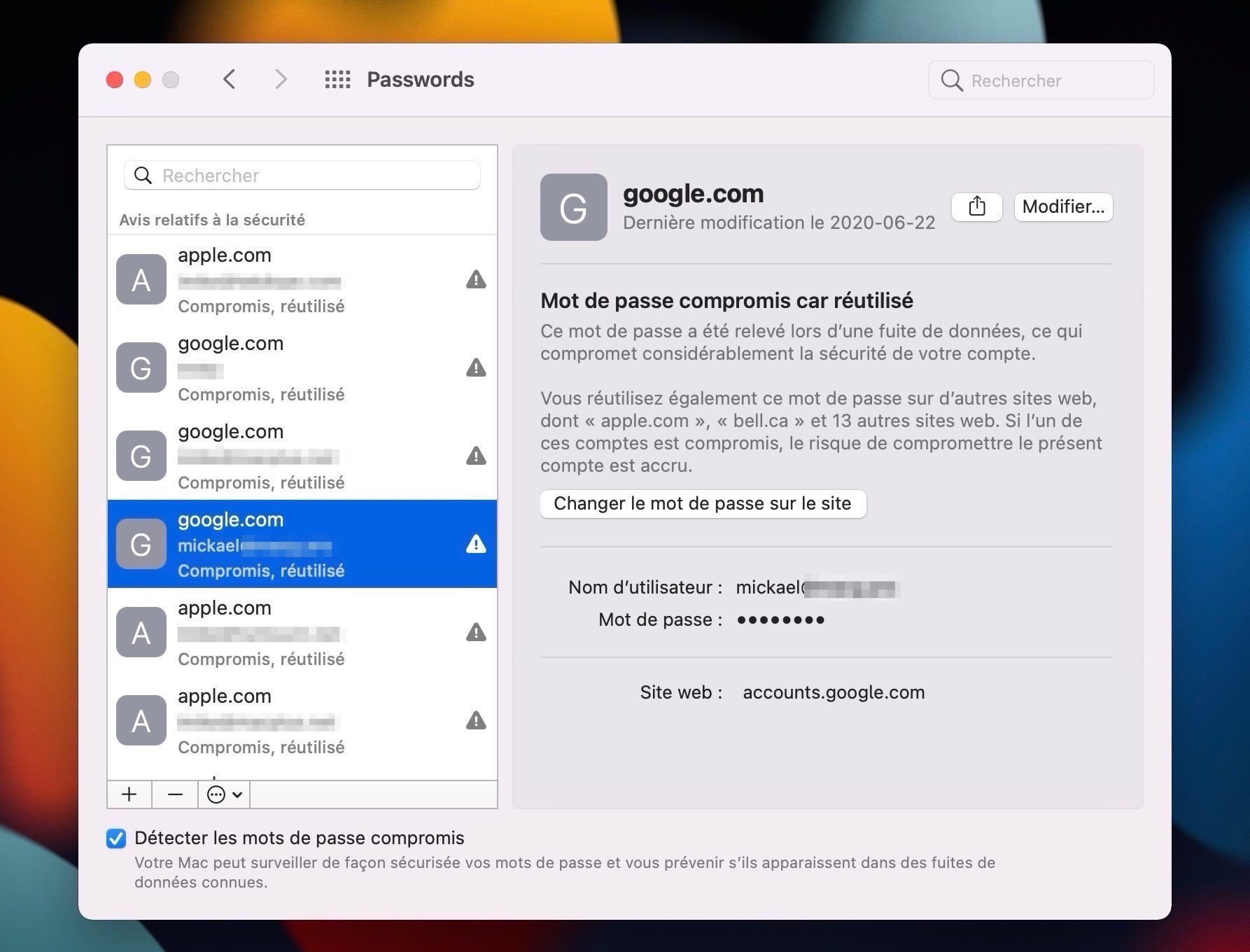Click warning icon on fifth row apple.com
The height and width of the screenshot is (952, 1250).
tap(476, 632)
